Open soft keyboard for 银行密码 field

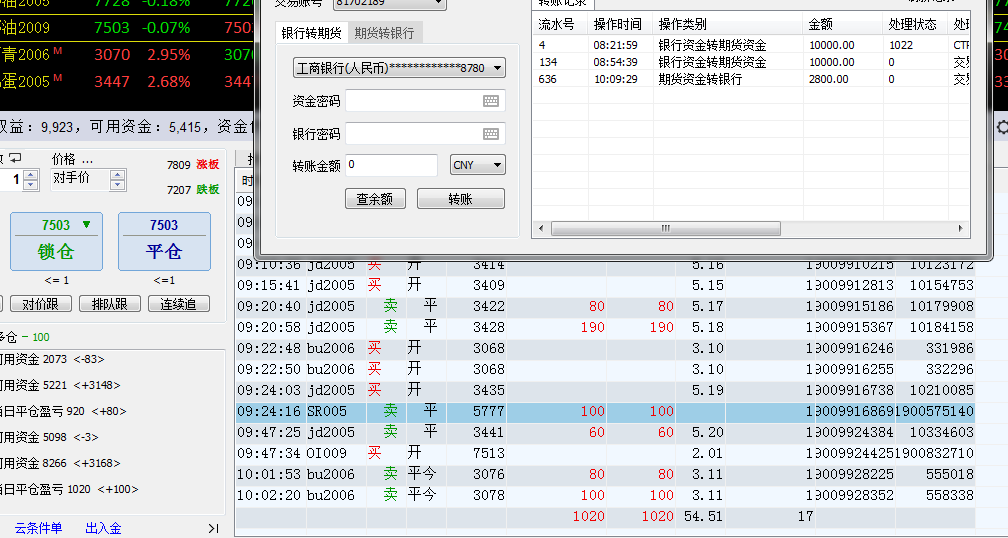490,134
